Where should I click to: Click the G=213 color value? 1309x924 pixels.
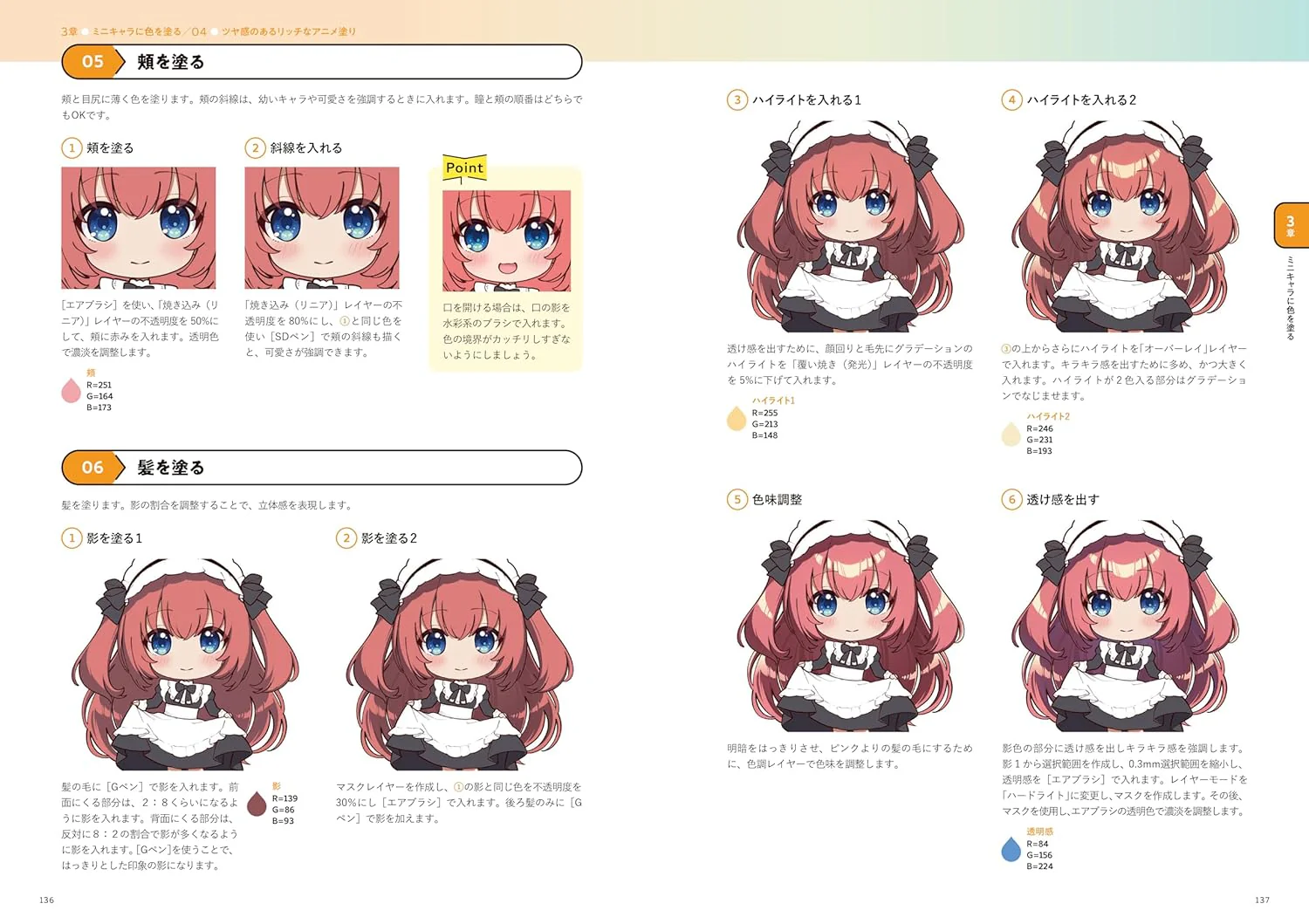(x=764, y=424)
